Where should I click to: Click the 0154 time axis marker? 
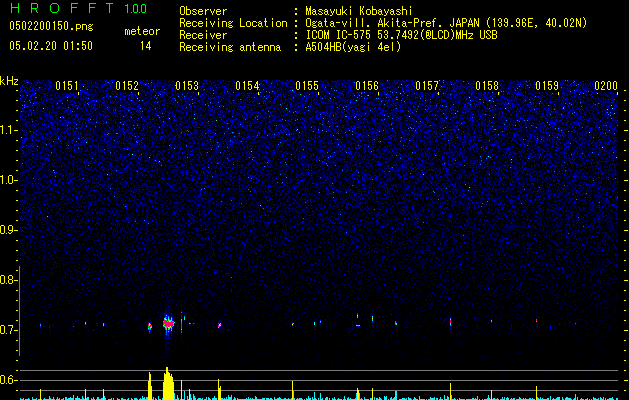(x=247, y=86)
